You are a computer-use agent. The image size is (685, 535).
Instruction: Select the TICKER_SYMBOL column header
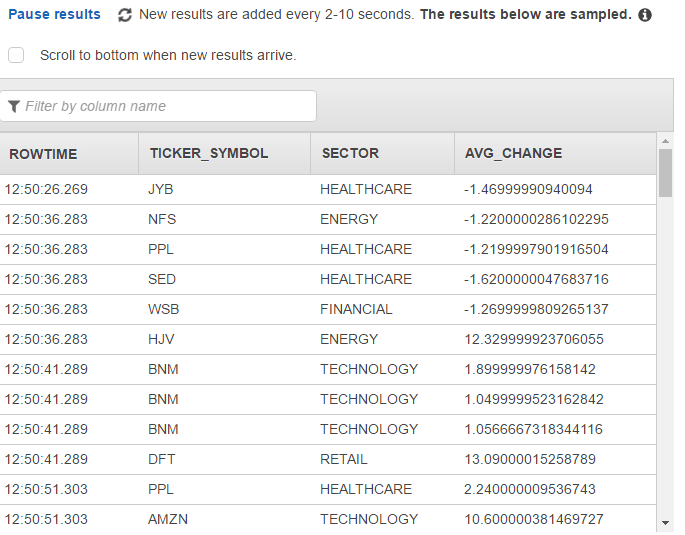pyautogui.click(x=225, y=154)
